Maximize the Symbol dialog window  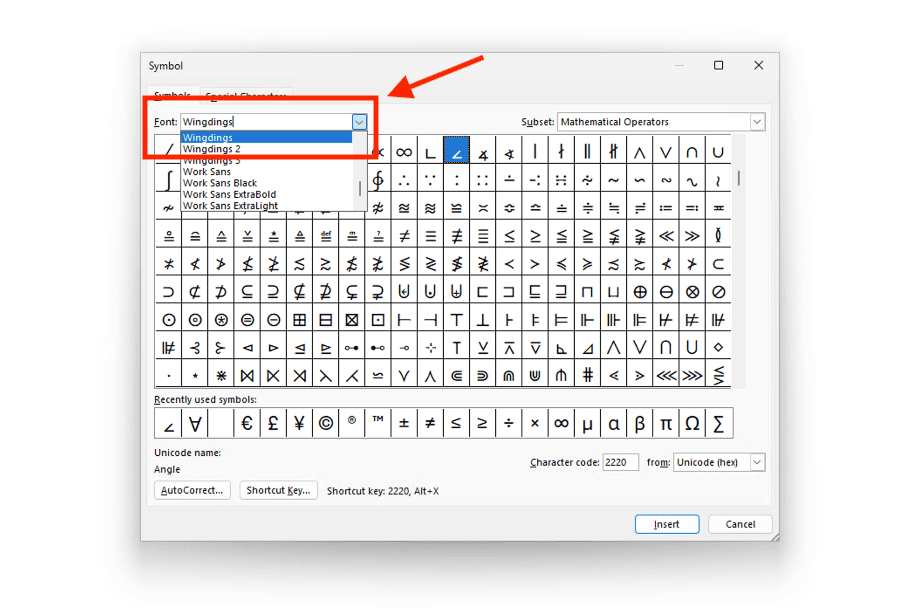pos(718,65)
